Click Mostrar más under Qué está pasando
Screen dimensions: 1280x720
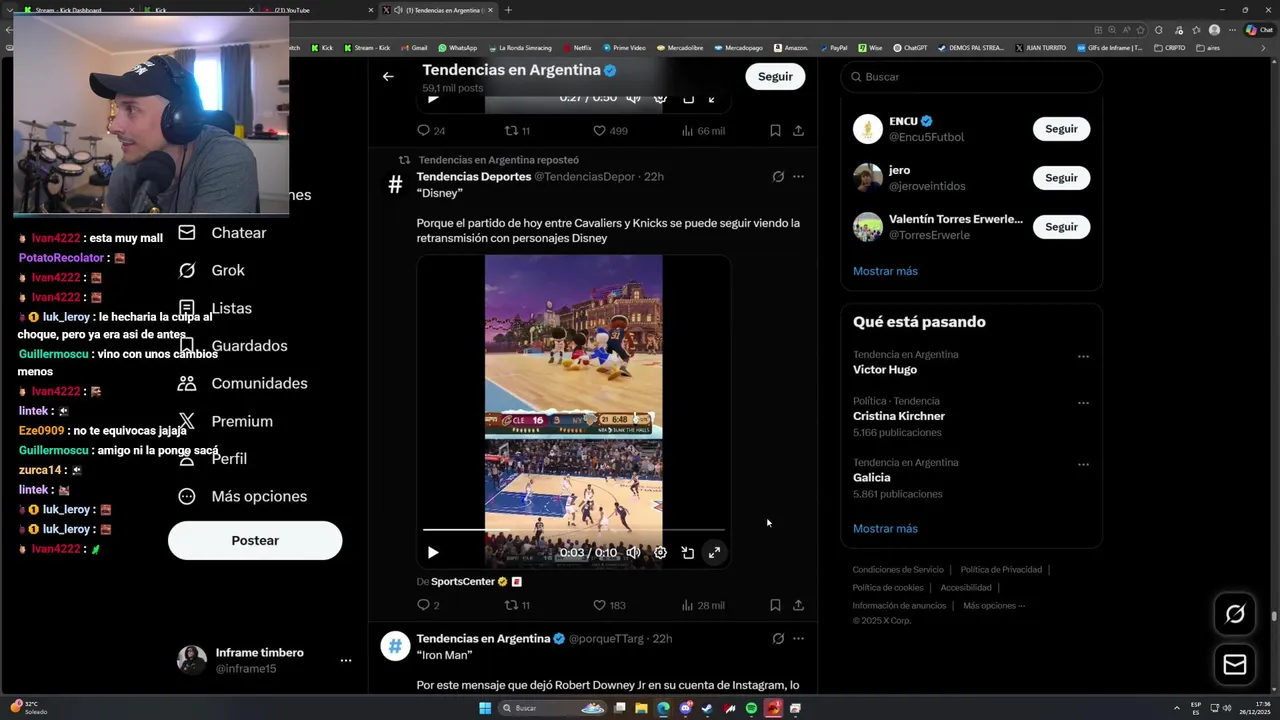tap(885, 528)
